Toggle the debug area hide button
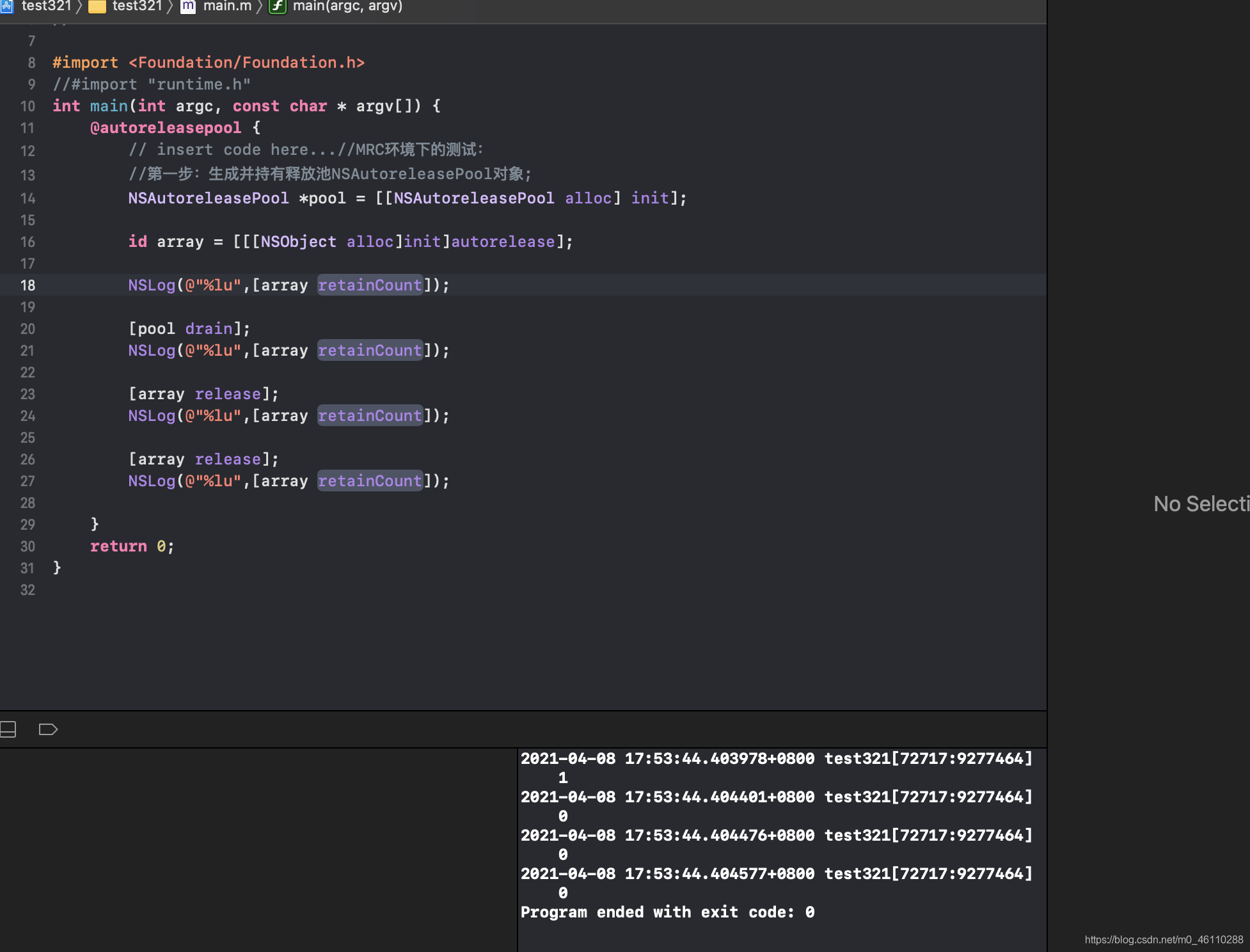Image resolution: width=1250 pixels, height=952 pixels. pyautogui.click(x=8, y=729)
